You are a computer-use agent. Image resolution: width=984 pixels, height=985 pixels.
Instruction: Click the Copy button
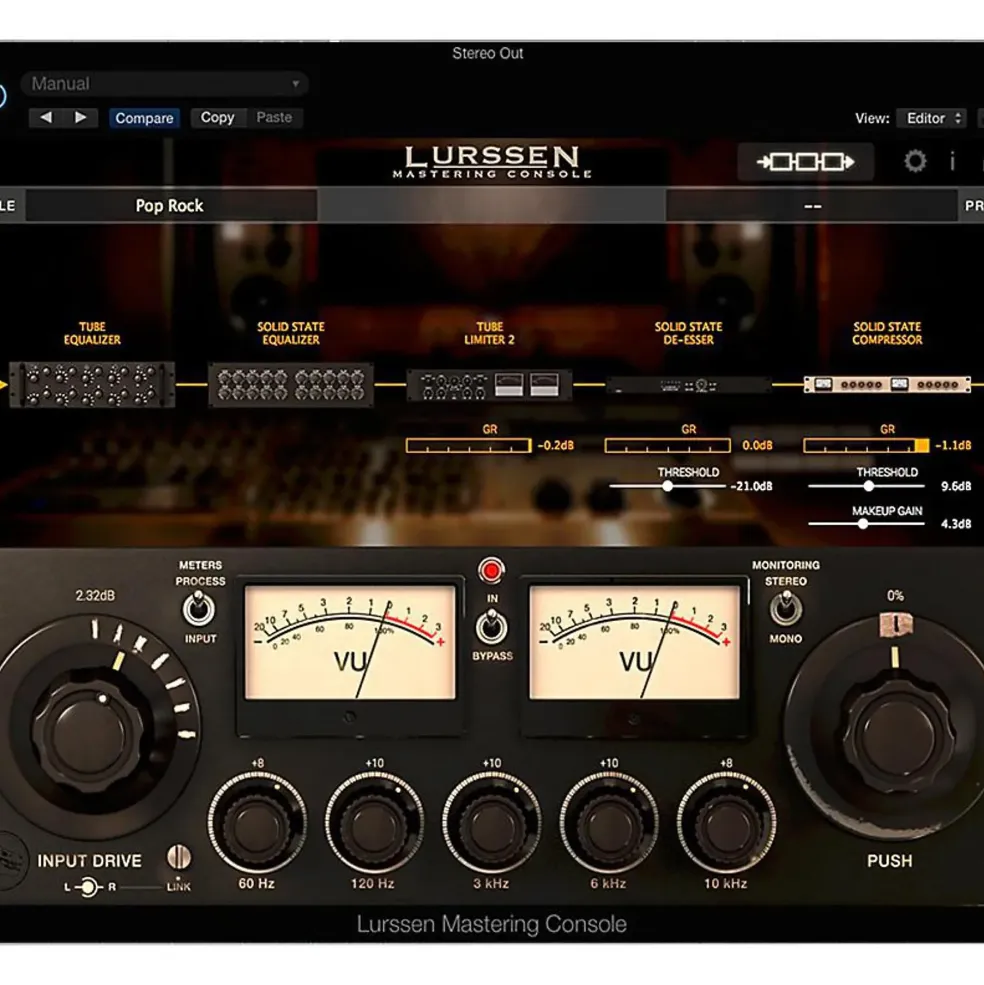(217, 117)
